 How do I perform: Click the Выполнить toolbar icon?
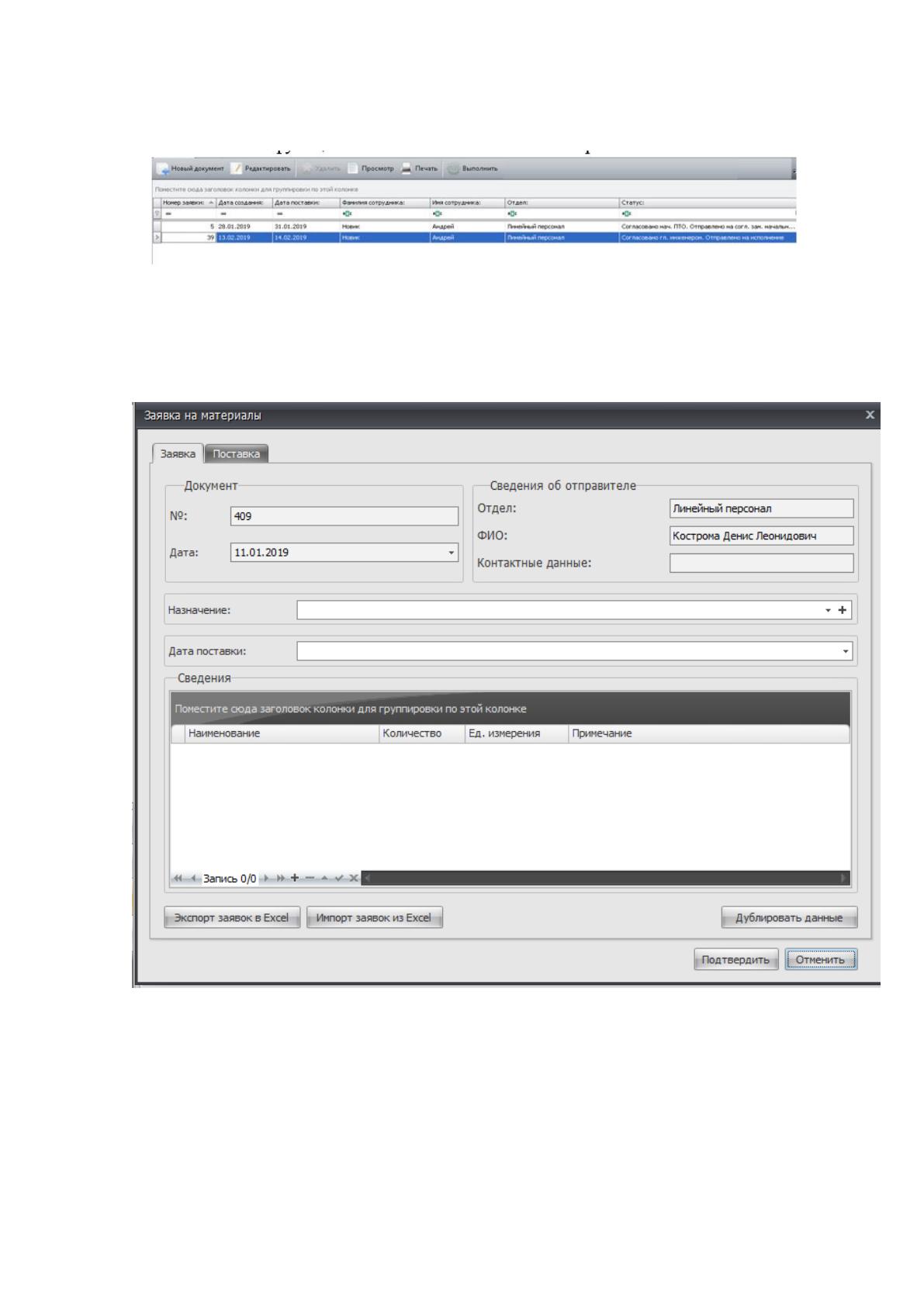452,168
